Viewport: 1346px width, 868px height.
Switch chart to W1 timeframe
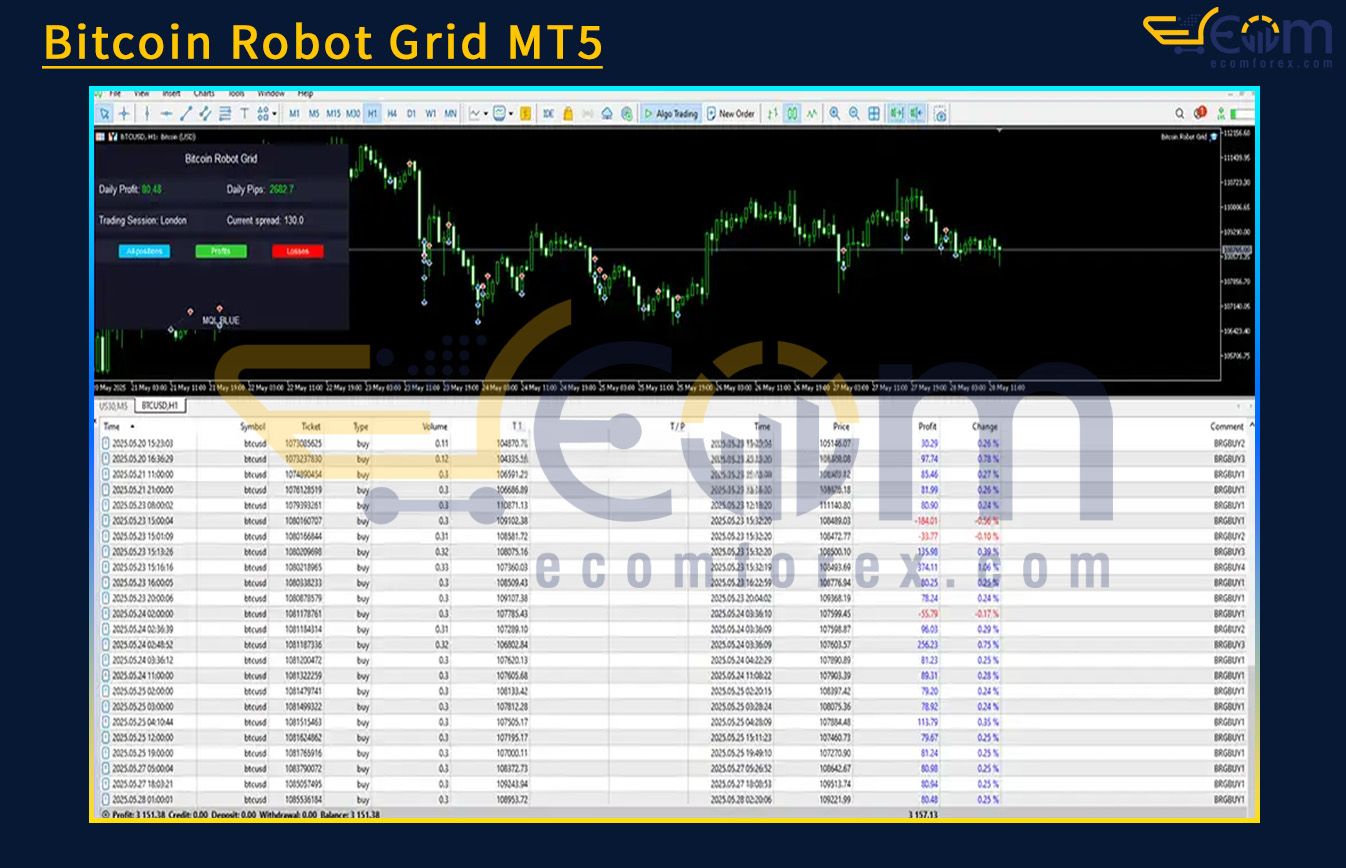click(431, 114)
